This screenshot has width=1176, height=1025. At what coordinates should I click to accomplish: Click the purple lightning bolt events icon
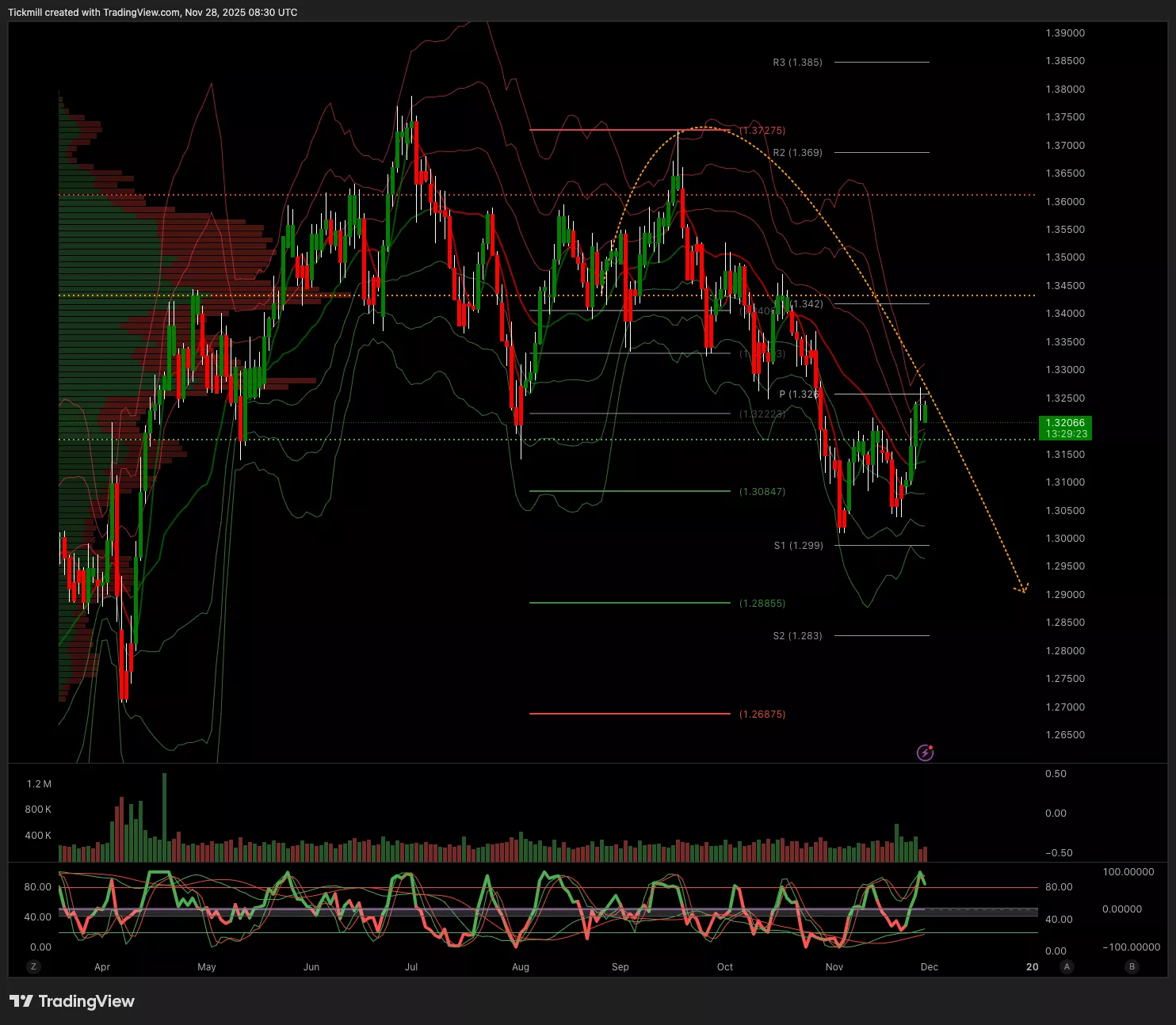(925, 753)
